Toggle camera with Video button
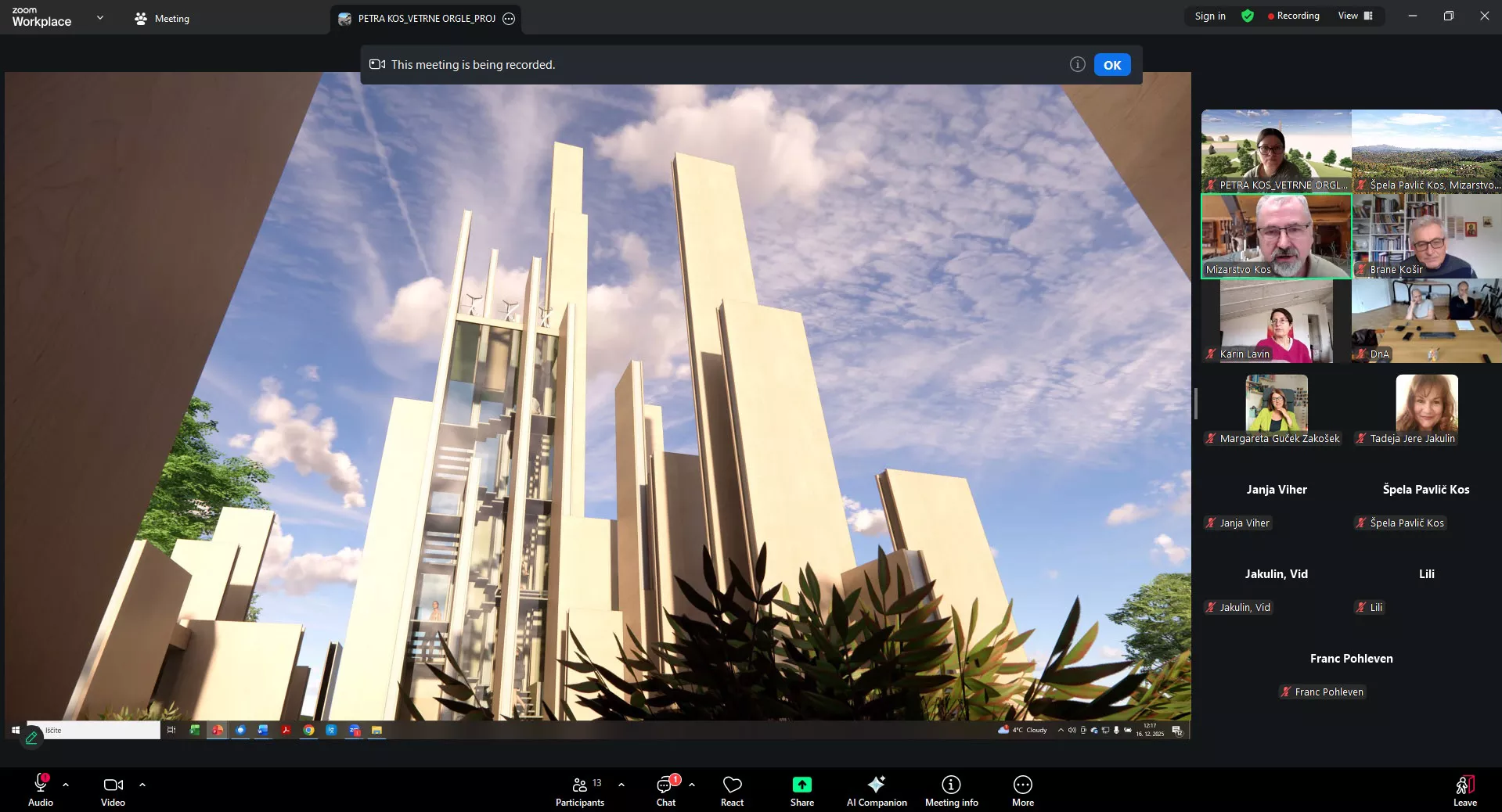The width and height of the screenshot is (1502, 812). (x=113, y=790)
